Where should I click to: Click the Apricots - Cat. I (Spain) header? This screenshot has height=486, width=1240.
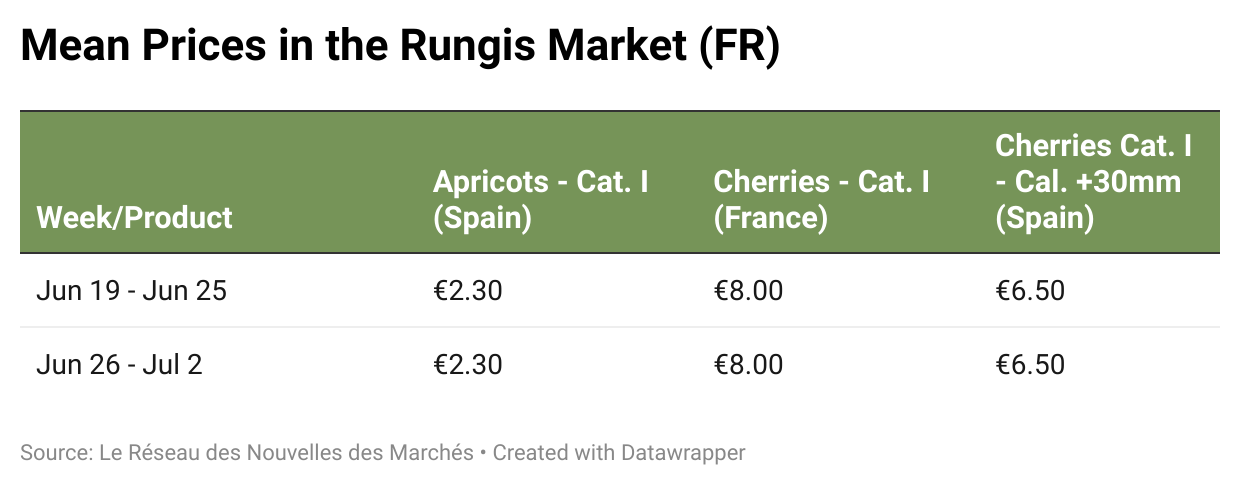point(541,200)
